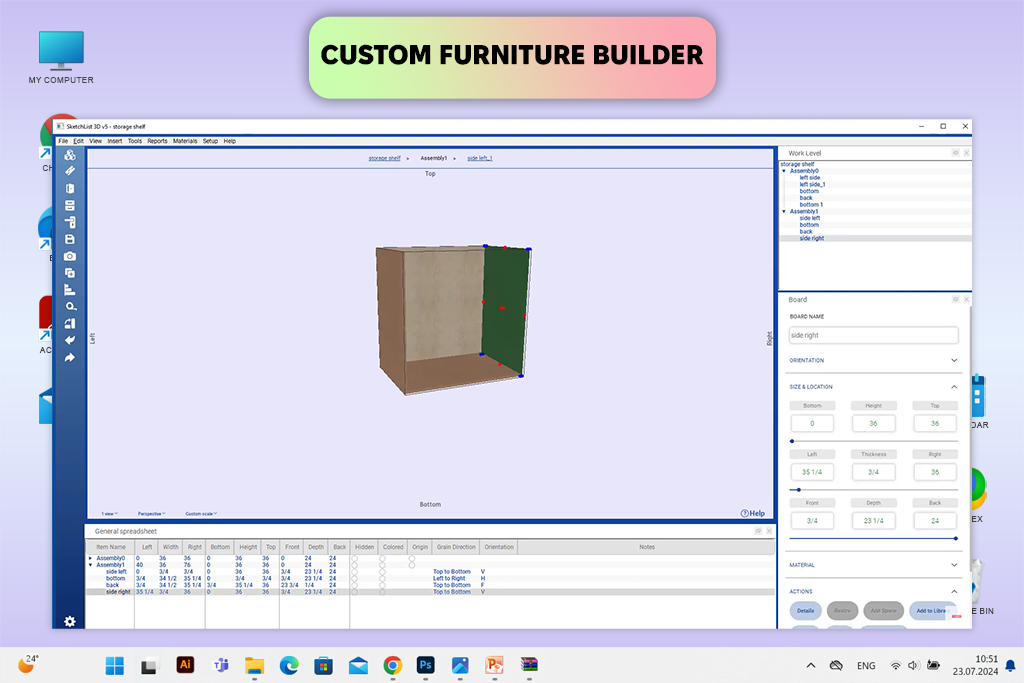
Task: Click the Add to Library button
Action: click(x=931, y=611)
